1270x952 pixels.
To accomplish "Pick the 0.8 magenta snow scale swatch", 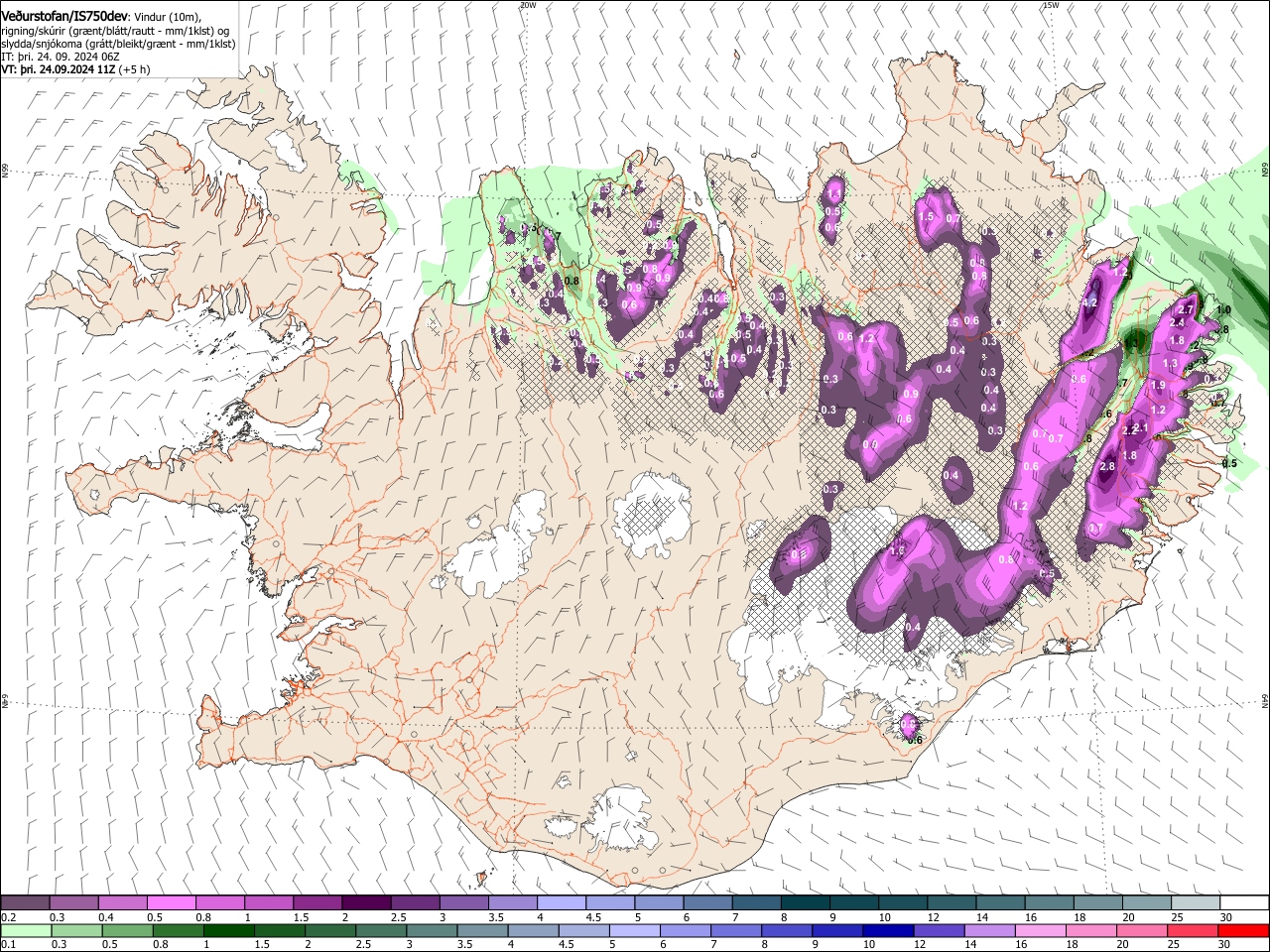I will tap(219, 903).
